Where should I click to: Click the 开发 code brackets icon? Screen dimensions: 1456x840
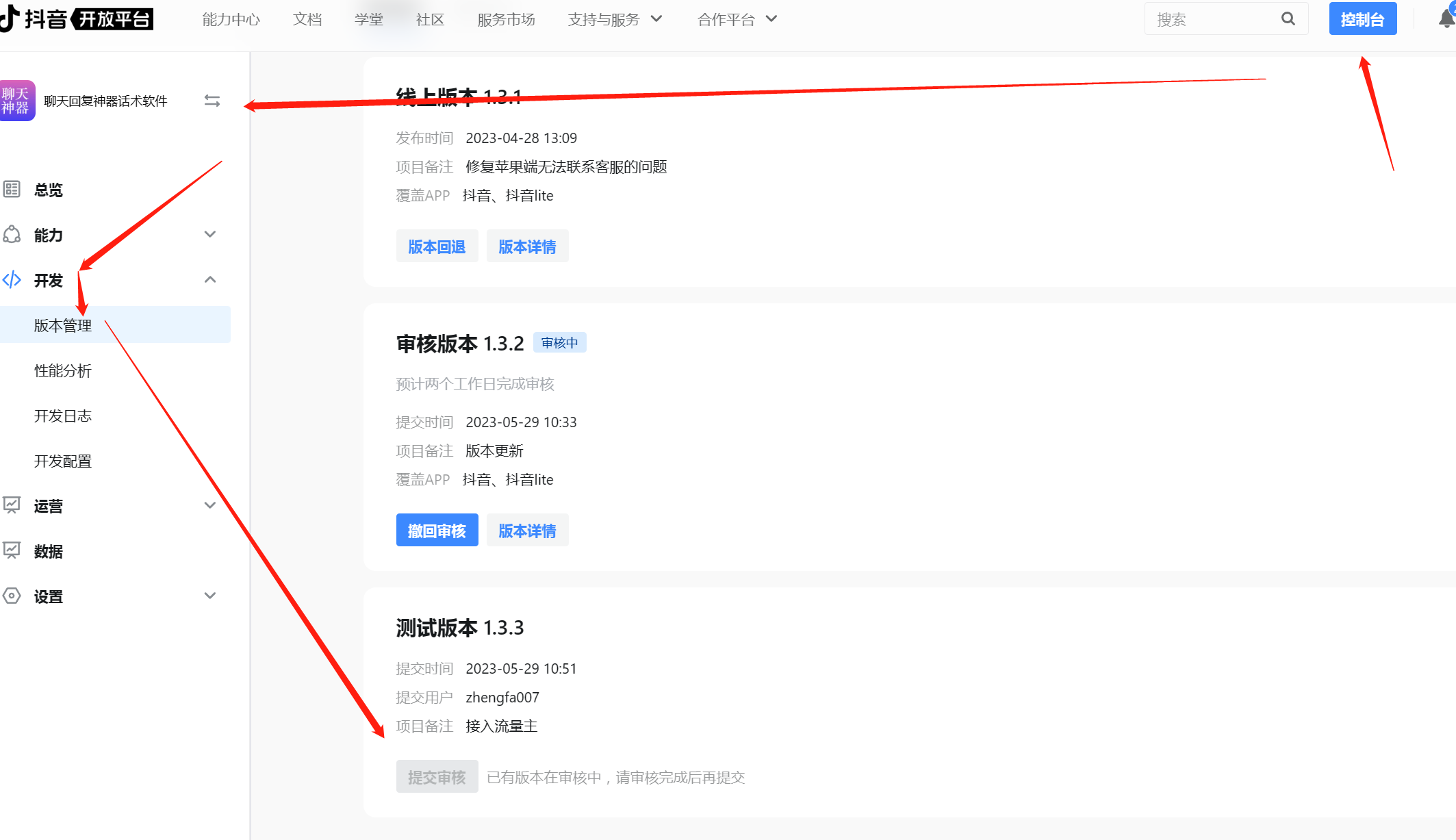(x=12, y=280)
